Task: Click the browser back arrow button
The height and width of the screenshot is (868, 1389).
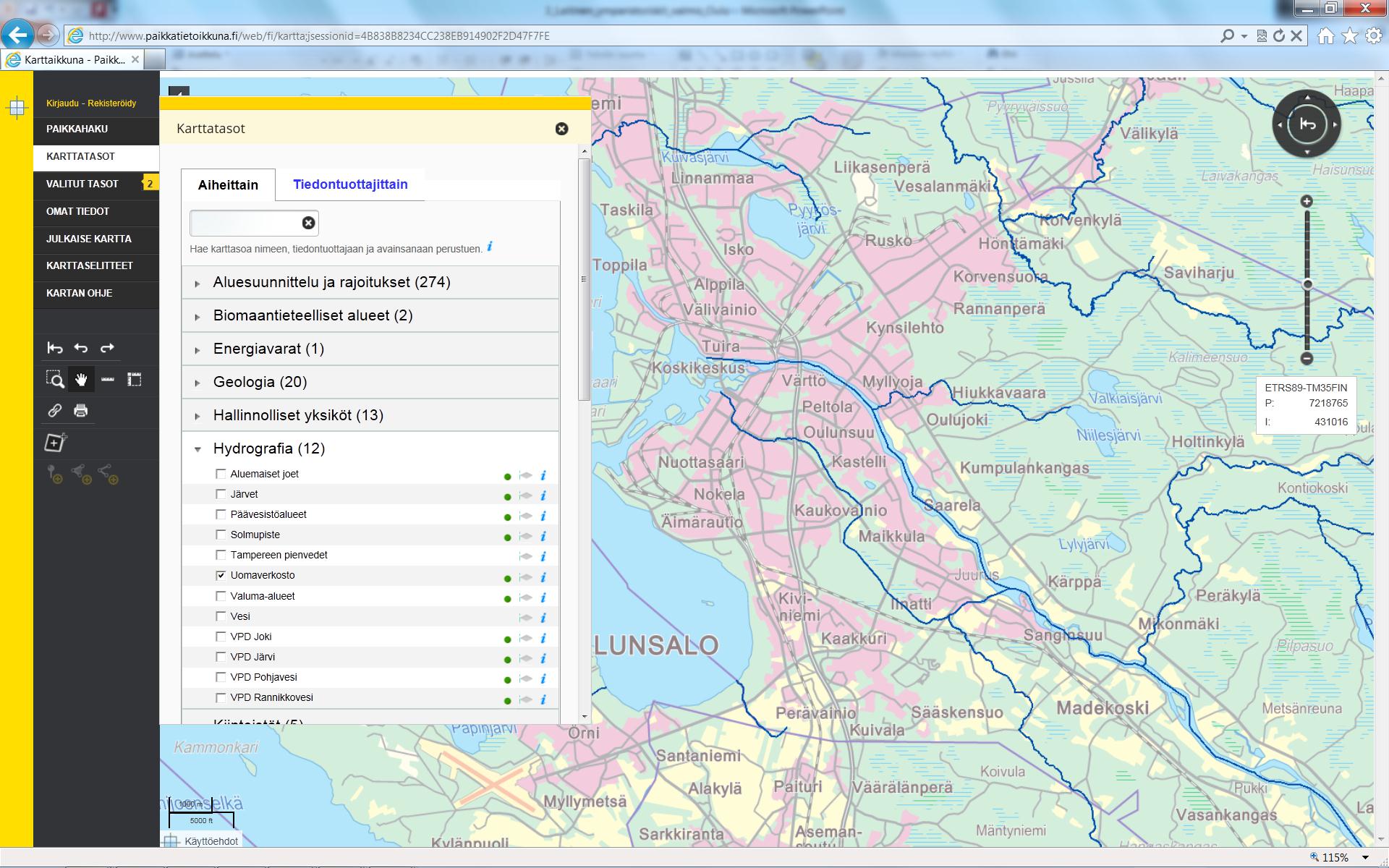Action: point(18,35)
